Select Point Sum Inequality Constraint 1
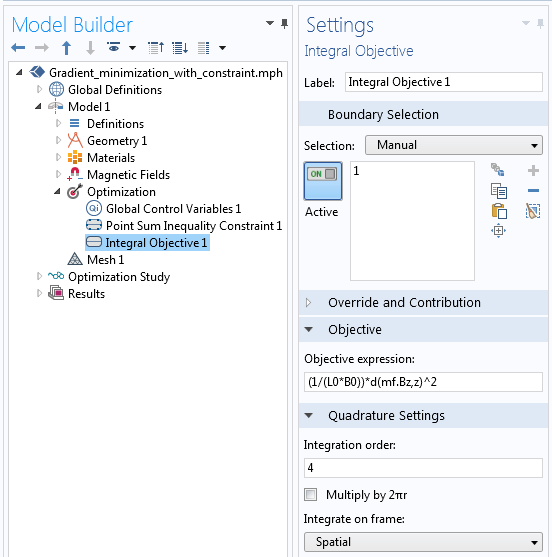Viewport: 552px width, 557px height. [x=194, y=226]
